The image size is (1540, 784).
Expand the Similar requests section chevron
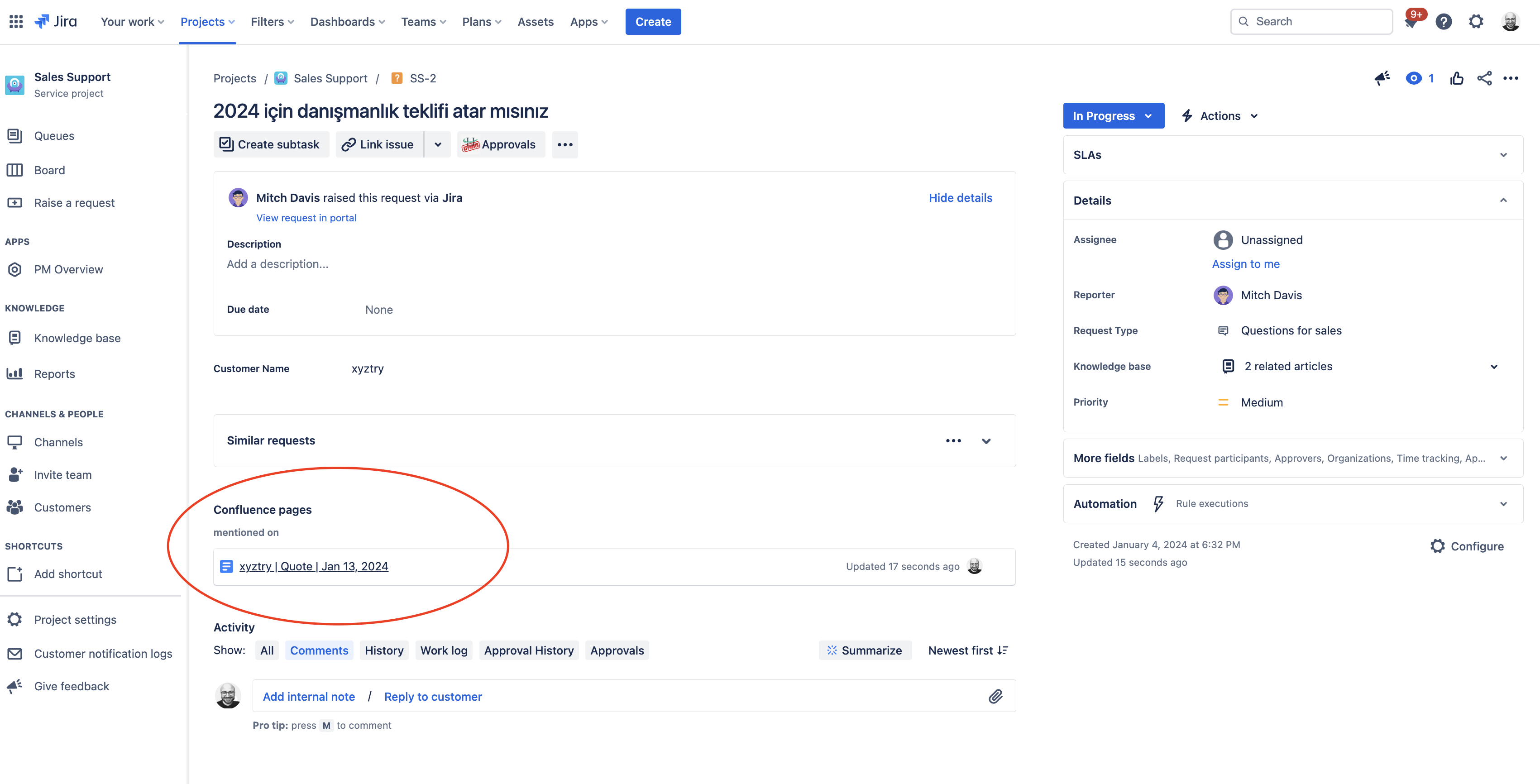(986, 441)
